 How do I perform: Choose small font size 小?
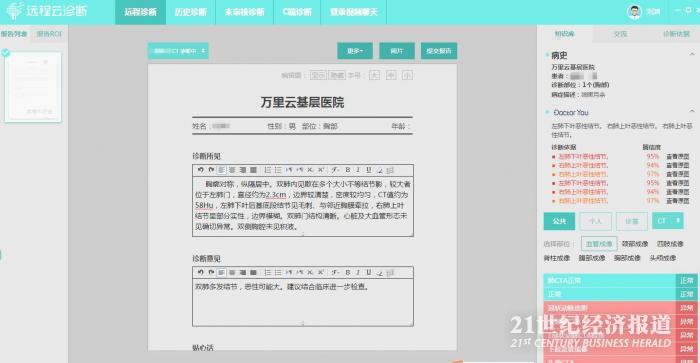pyautogui.click(x=407, y=75)
